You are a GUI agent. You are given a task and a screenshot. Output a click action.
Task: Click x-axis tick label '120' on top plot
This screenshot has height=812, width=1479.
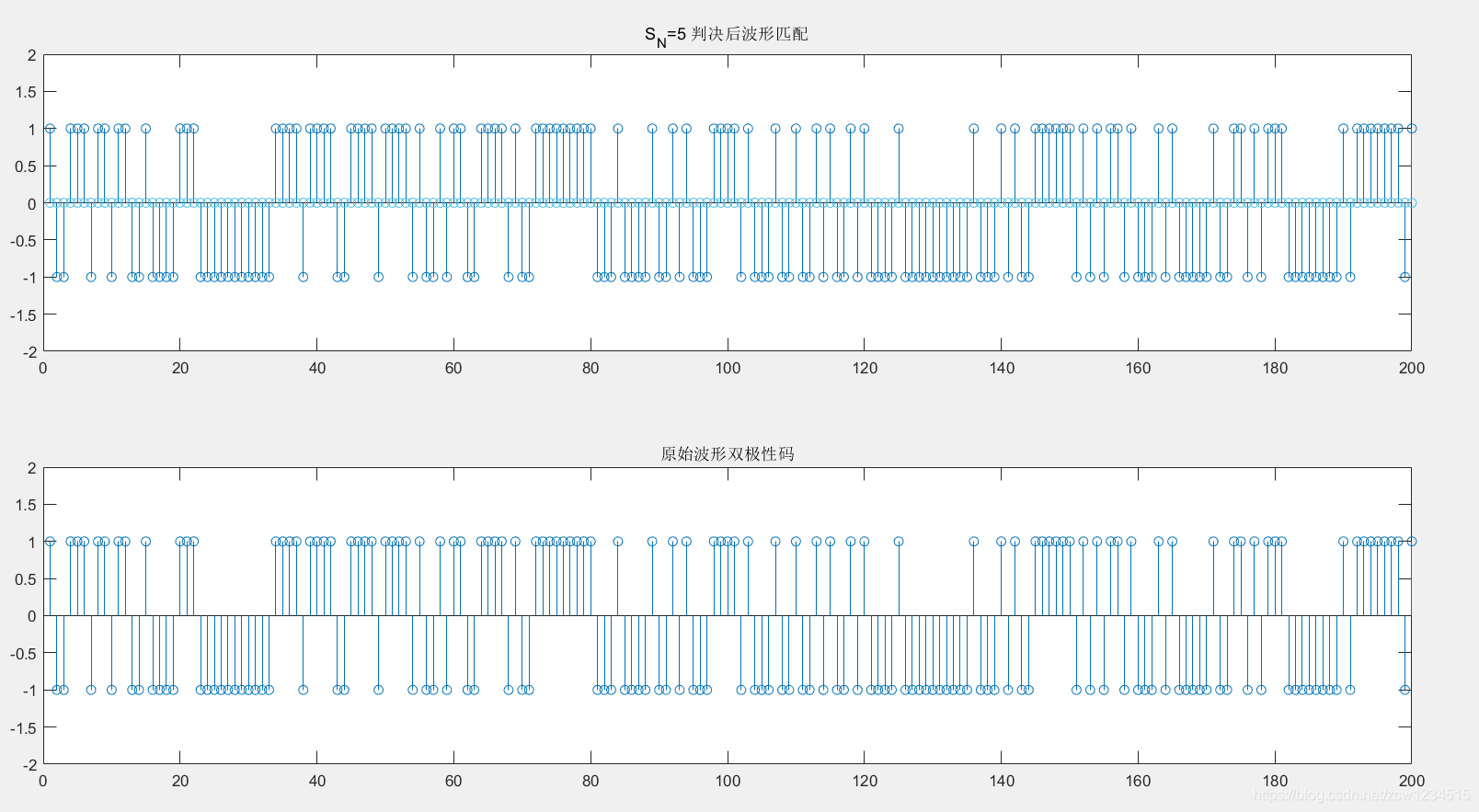click(865, 368)
